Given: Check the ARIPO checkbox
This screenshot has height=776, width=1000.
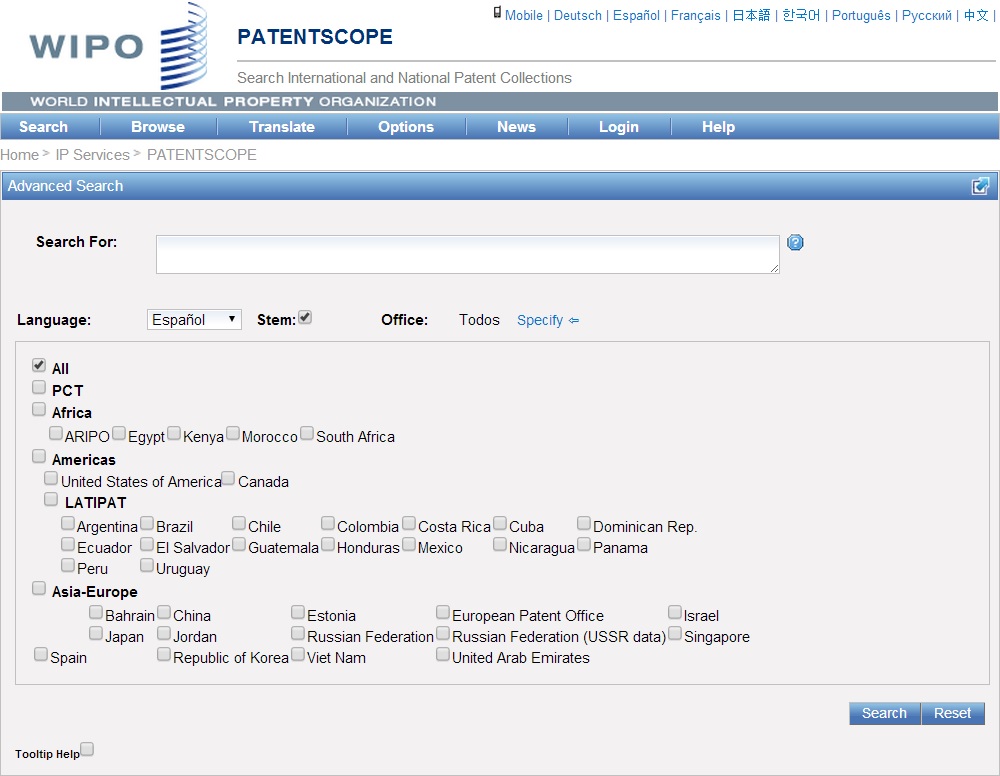Looking at the screenshot, I should click(x=56, y=433).
